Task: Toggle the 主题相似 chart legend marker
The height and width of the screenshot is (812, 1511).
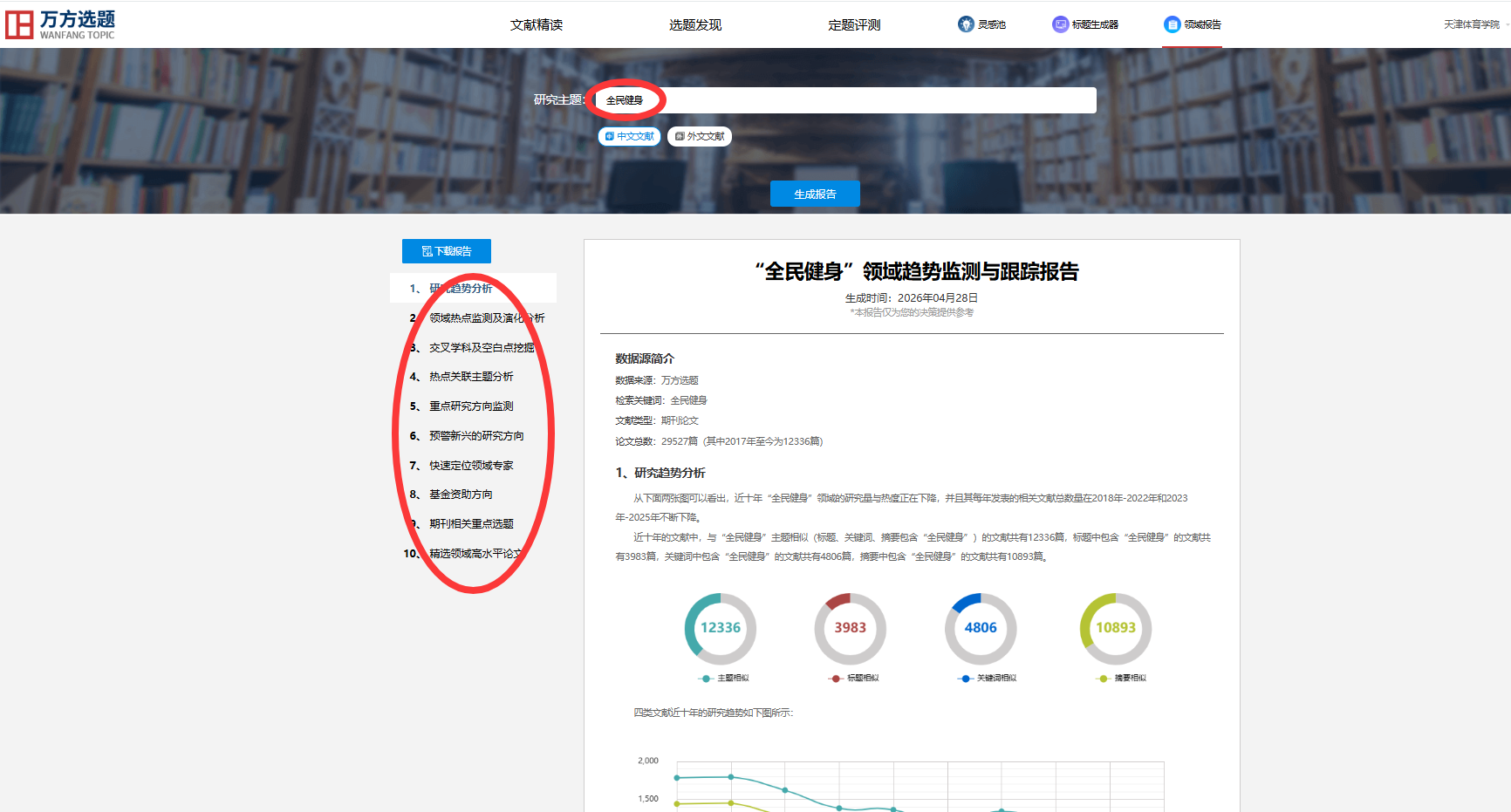Action: pos(706,679)
